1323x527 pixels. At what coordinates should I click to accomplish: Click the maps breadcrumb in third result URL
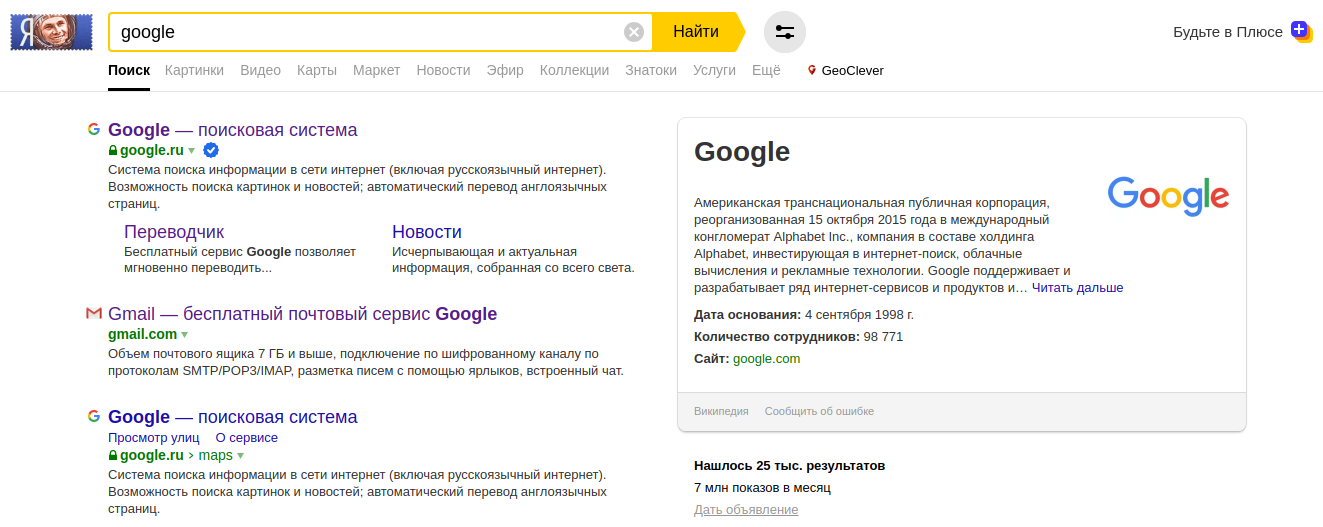pyautogui.click(x=215, y=455)
